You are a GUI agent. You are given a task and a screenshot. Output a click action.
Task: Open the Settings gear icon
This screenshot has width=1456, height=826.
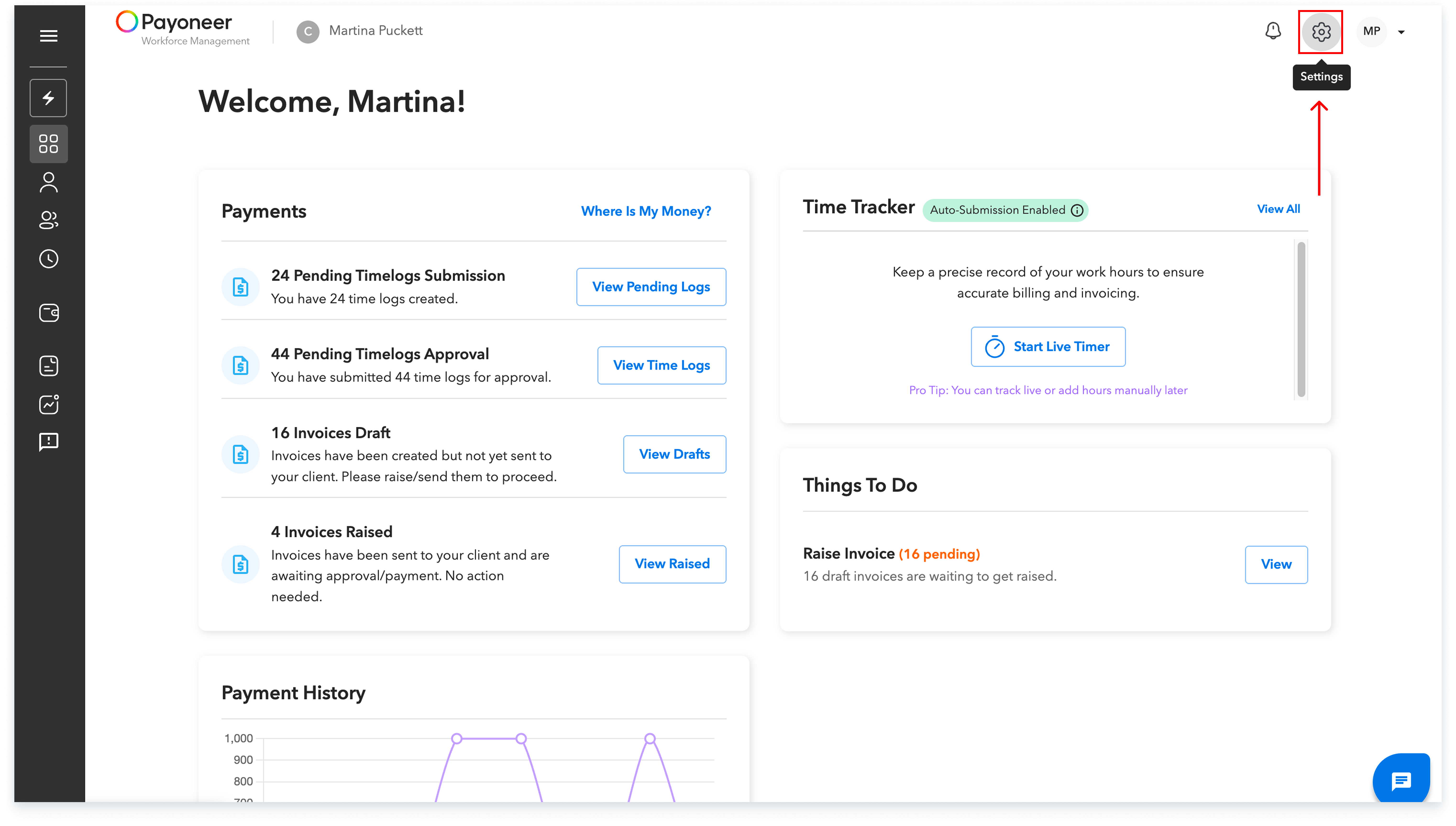(x=1321, y=32)
